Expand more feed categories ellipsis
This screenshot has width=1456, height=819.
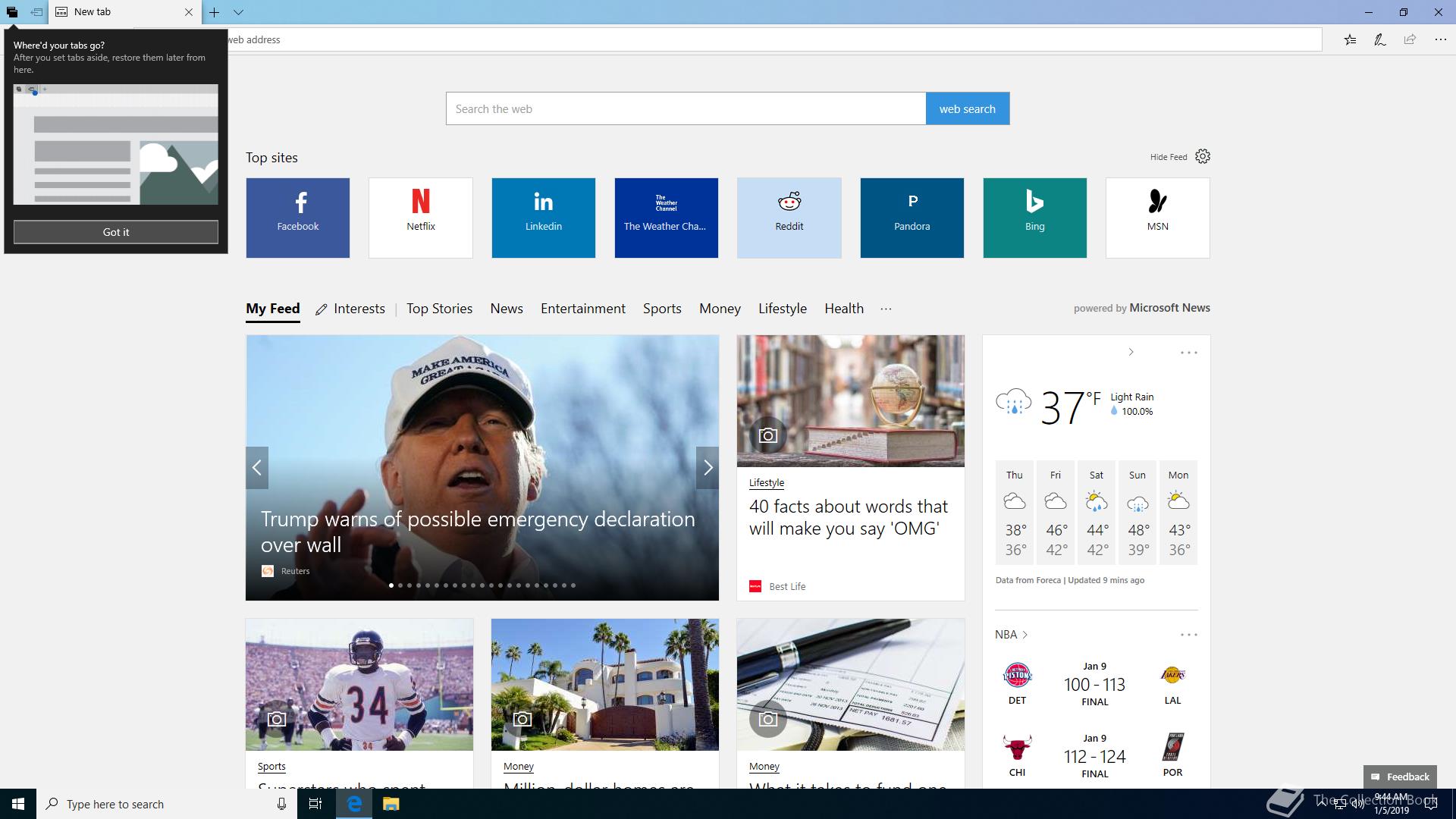886,309
